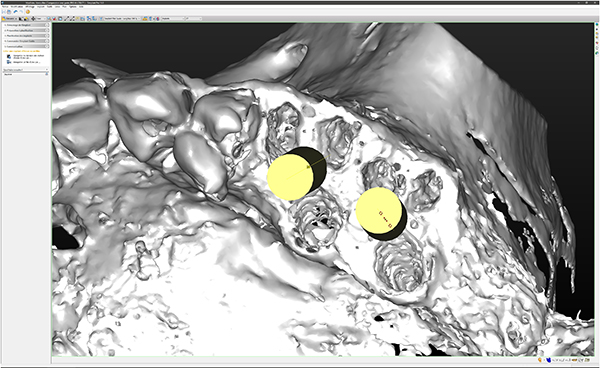Click the right yellow cylinder implant marker
600x368 pixels.
pos(379,210)
